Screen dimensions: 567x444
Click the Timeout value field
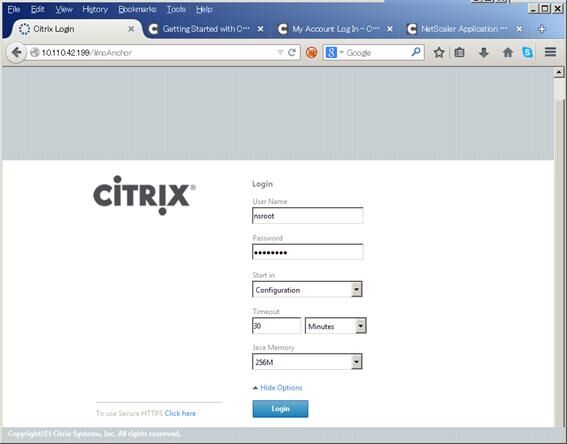276,325
